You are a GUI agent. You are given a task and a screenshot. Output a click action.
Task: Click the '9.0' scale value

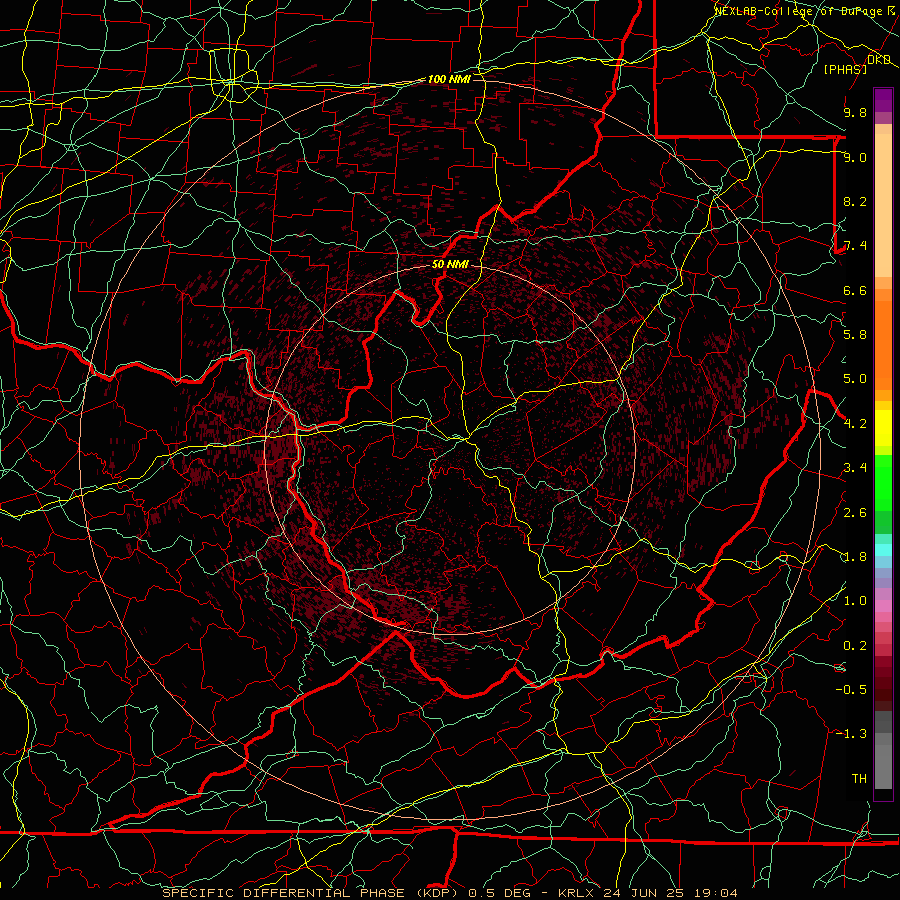855,157
